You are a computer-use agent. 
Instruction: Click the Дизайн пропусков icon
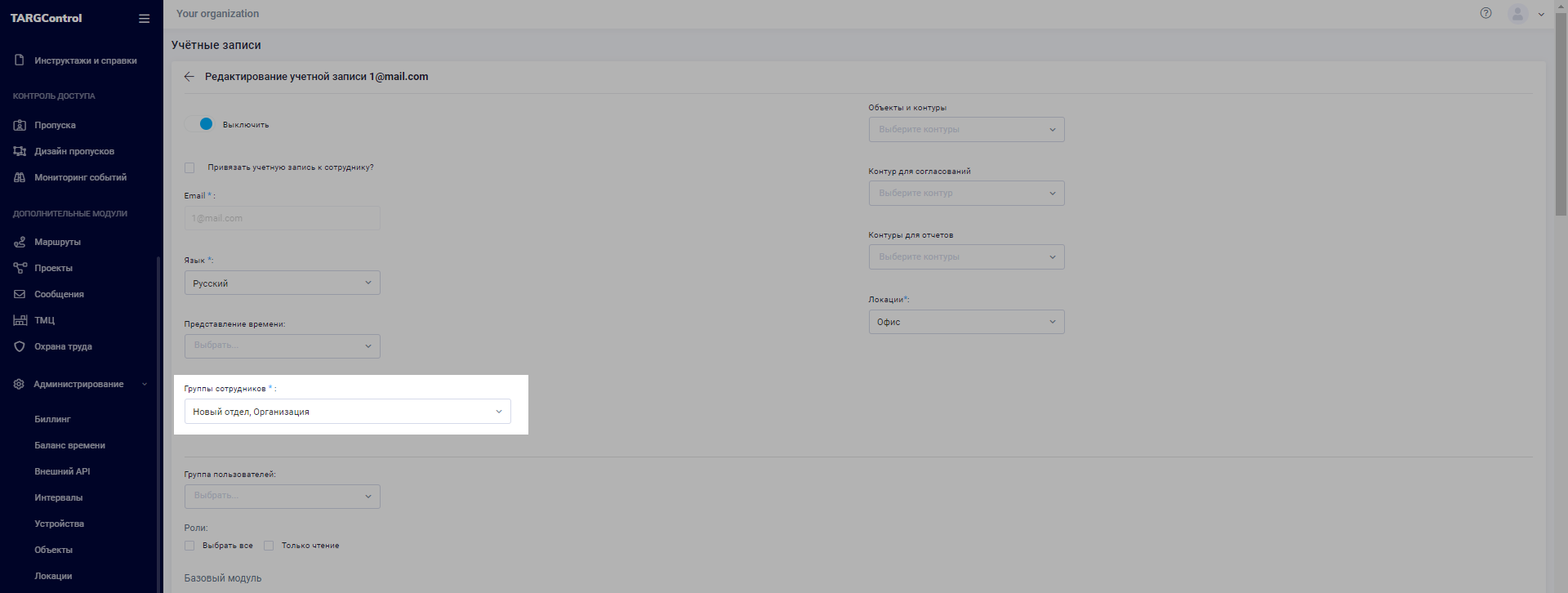(x=20, y=151)
